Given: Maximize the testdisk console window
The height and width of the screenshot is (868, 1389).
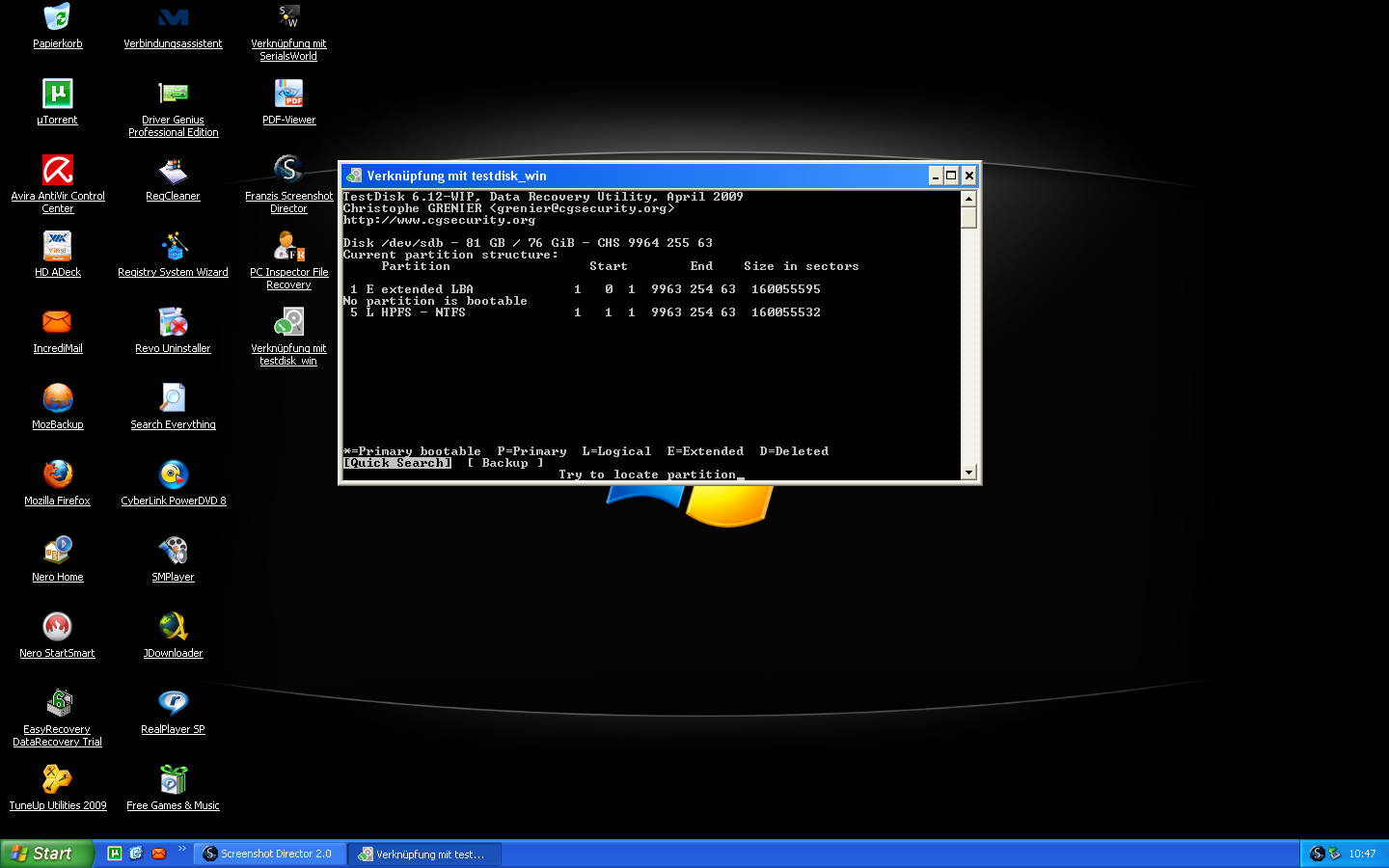Looking at the screenshot, I should 951,176.
